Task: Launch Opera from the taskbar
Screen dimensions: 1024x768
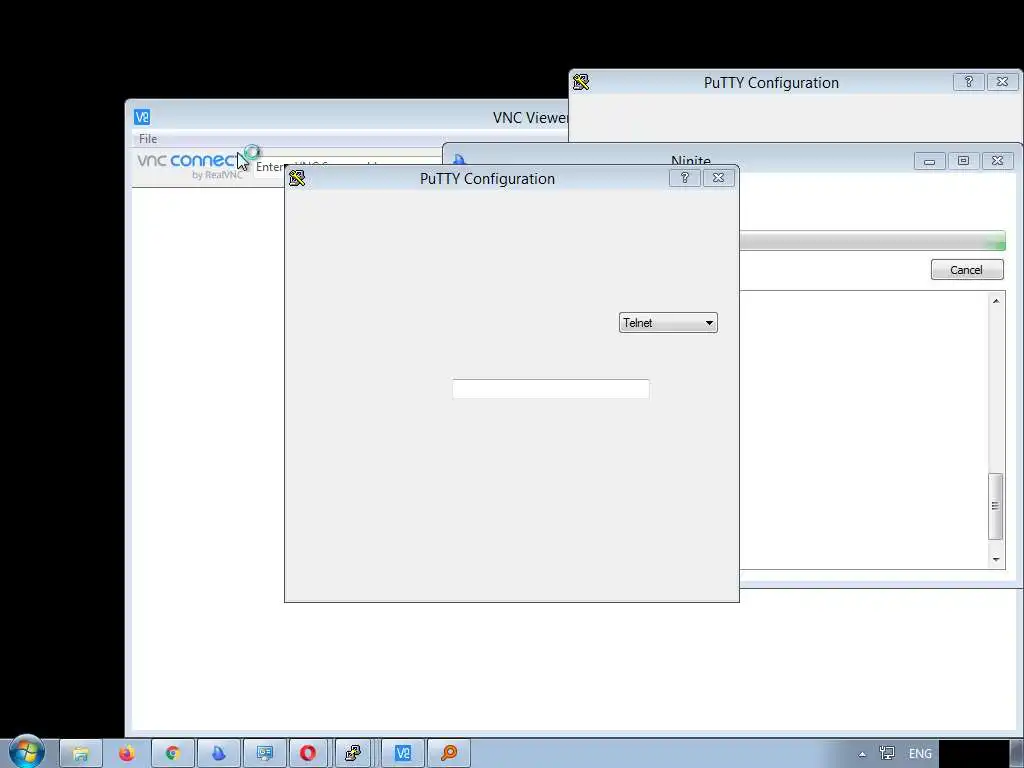Action: (x=308, y=753)
